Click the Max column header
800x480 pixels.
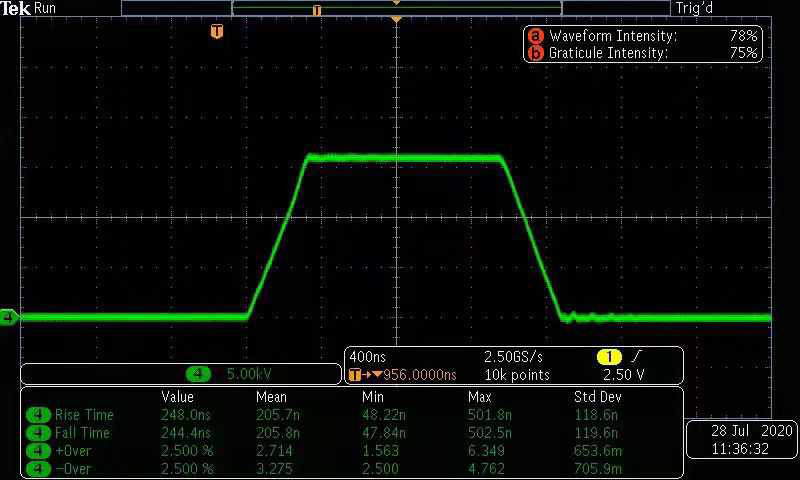pyautogui.click(x=480, y=397)
